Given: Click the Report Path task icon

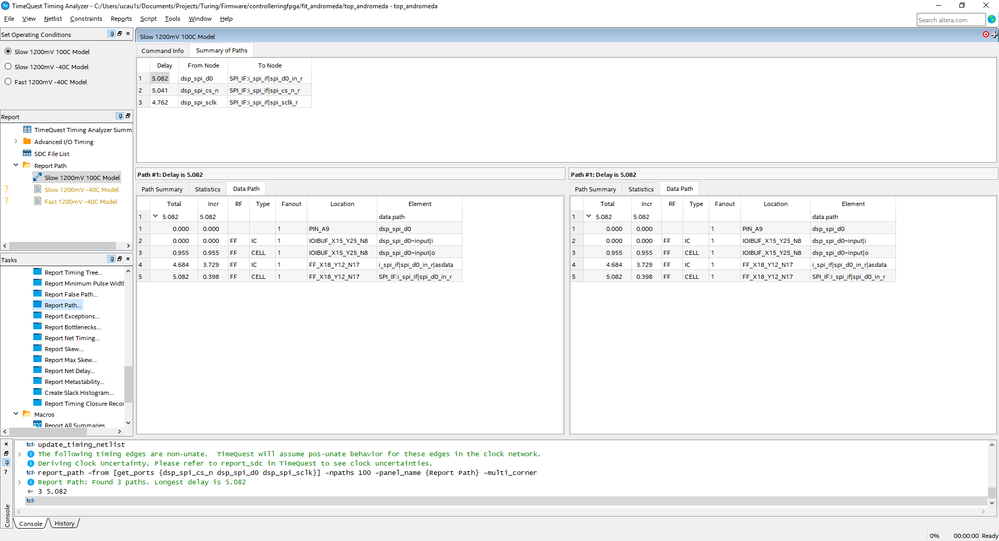Looking at the screenshot, I should click(38, 305).
